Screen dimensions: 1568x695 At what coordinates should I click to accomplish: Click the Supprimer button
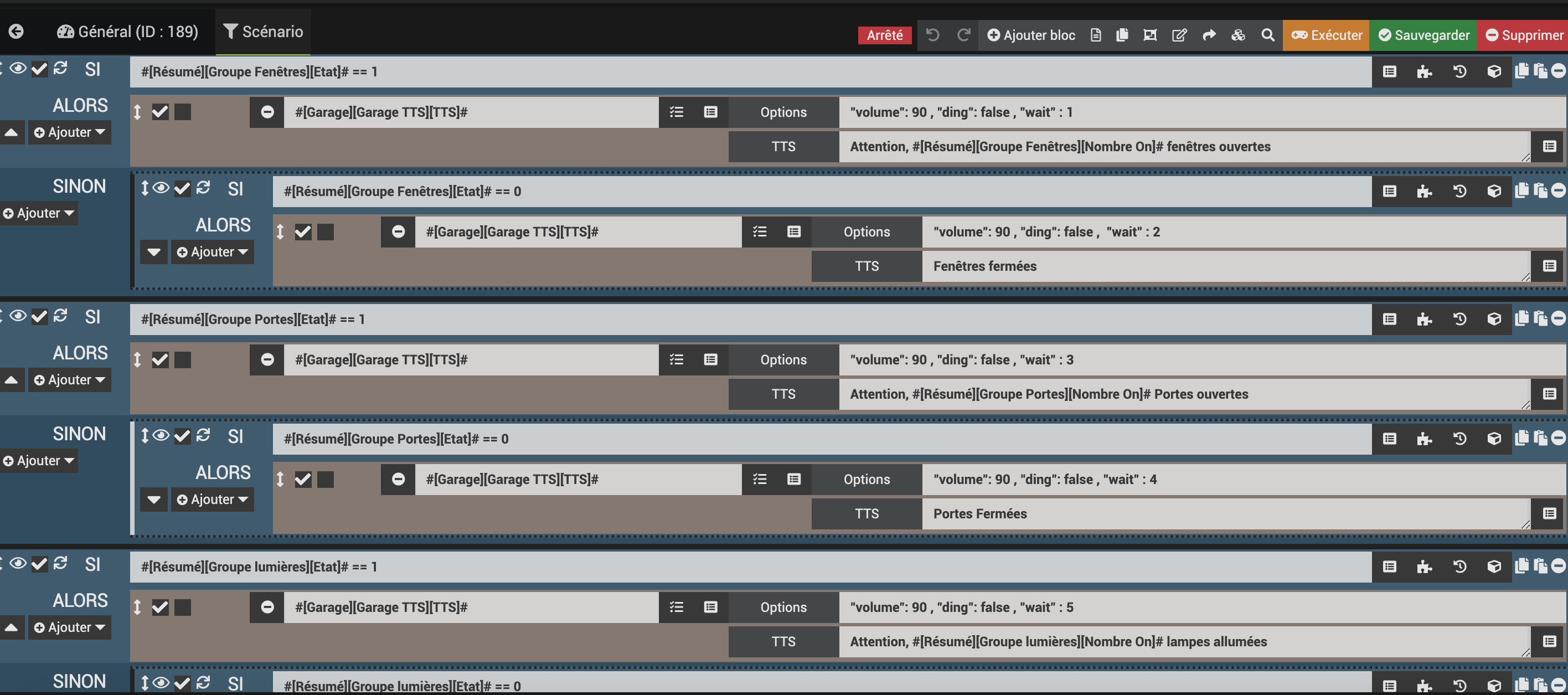coord(1524,35)
